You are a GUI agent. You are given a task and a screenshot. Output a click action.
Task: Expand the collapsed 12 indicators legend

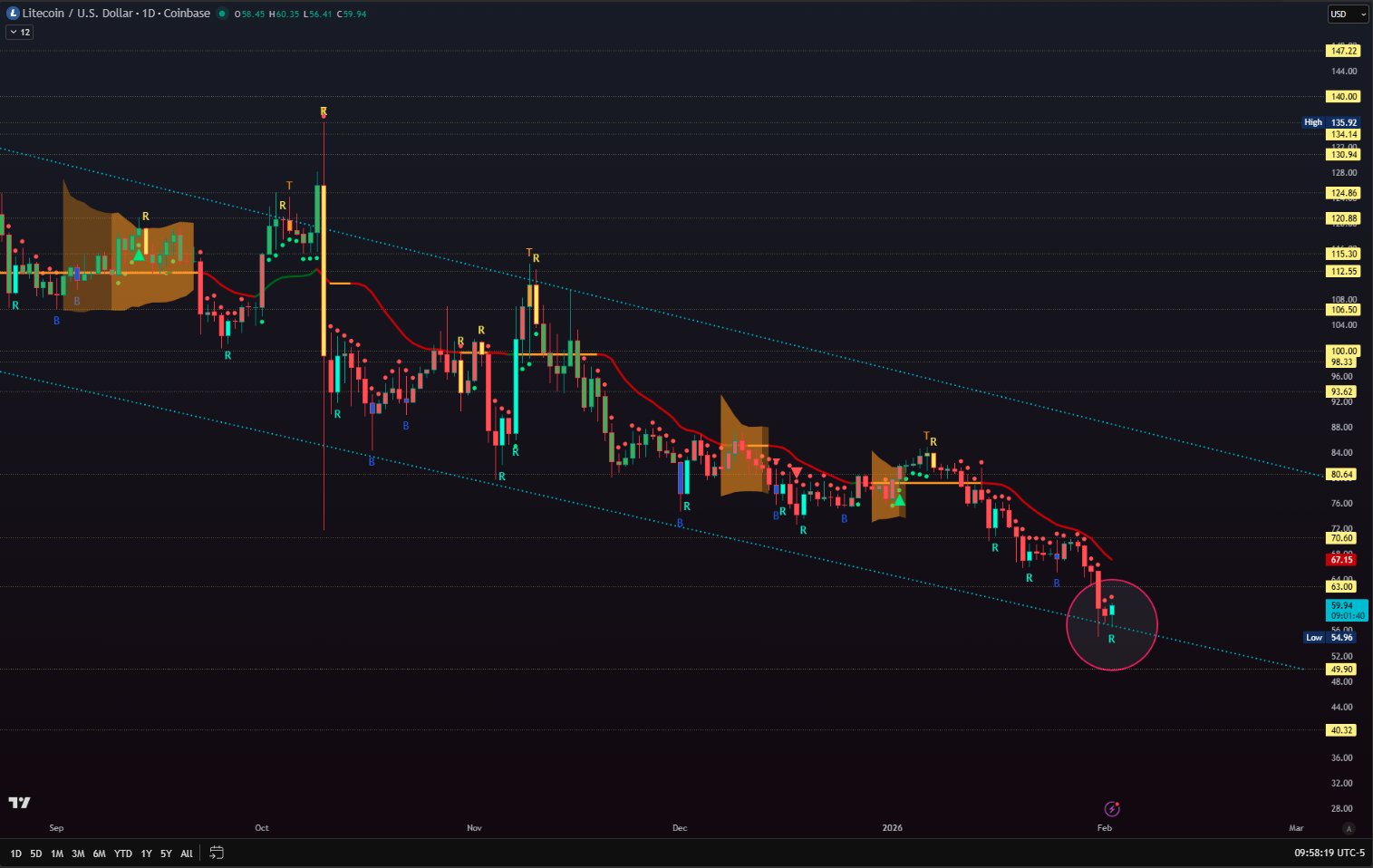click(x=19, y=32)
